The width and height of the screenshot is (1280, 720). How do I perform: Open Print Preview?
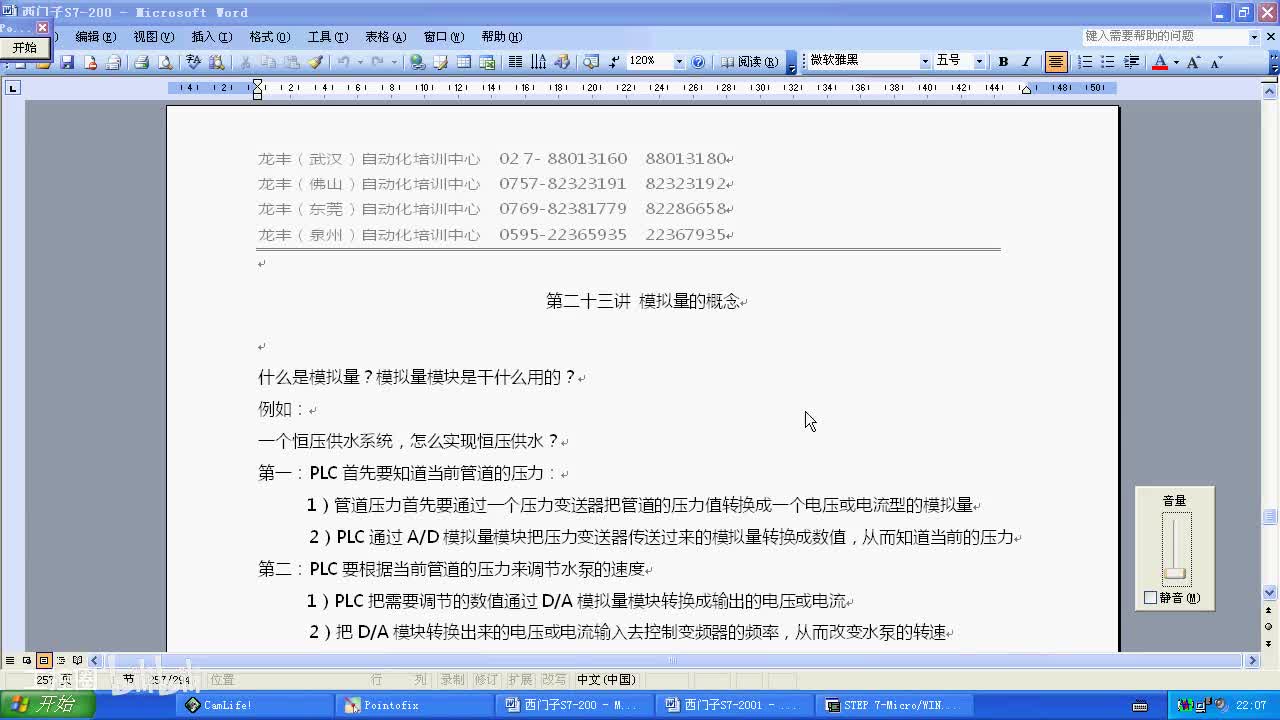click(x=165, y=62)
